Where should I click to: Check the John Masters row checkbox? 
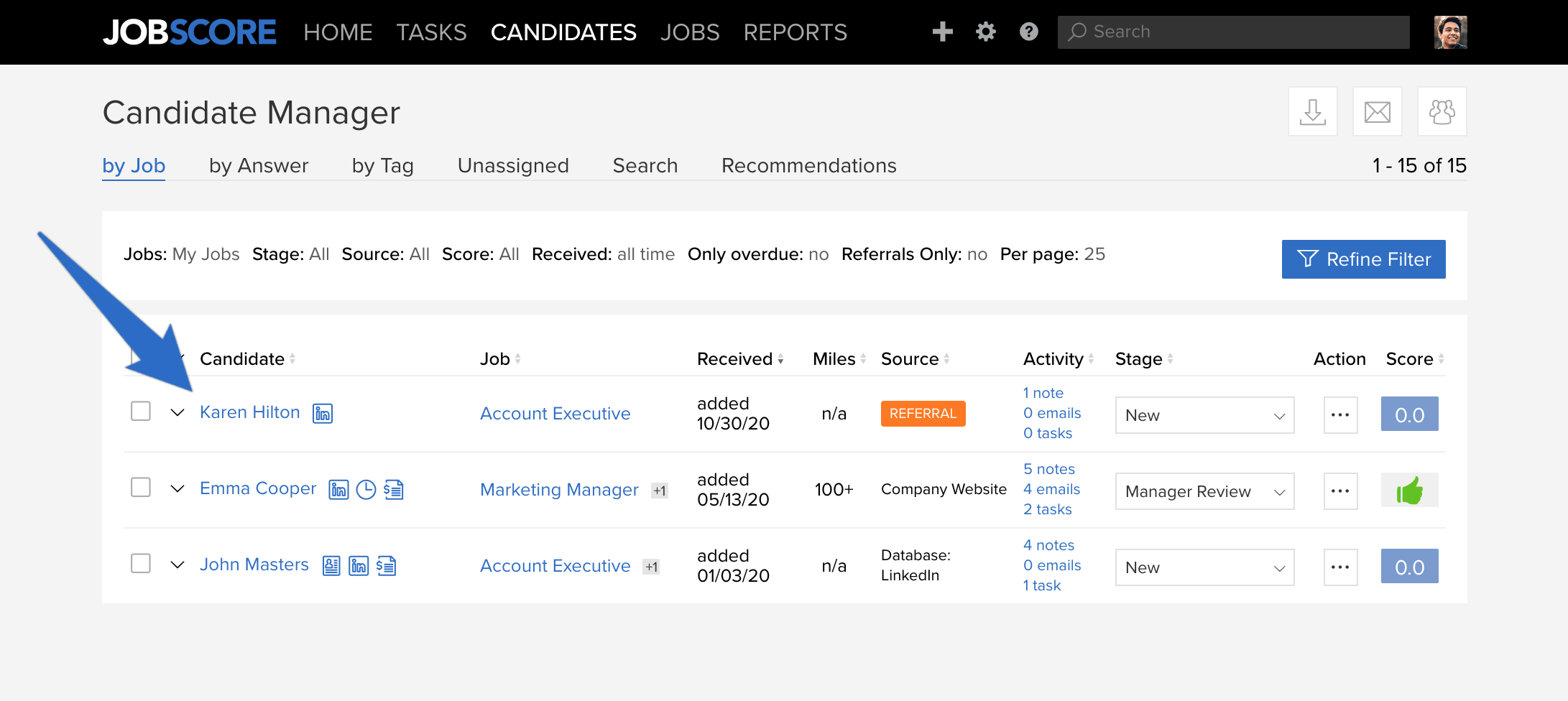click(x=141, y=564)
